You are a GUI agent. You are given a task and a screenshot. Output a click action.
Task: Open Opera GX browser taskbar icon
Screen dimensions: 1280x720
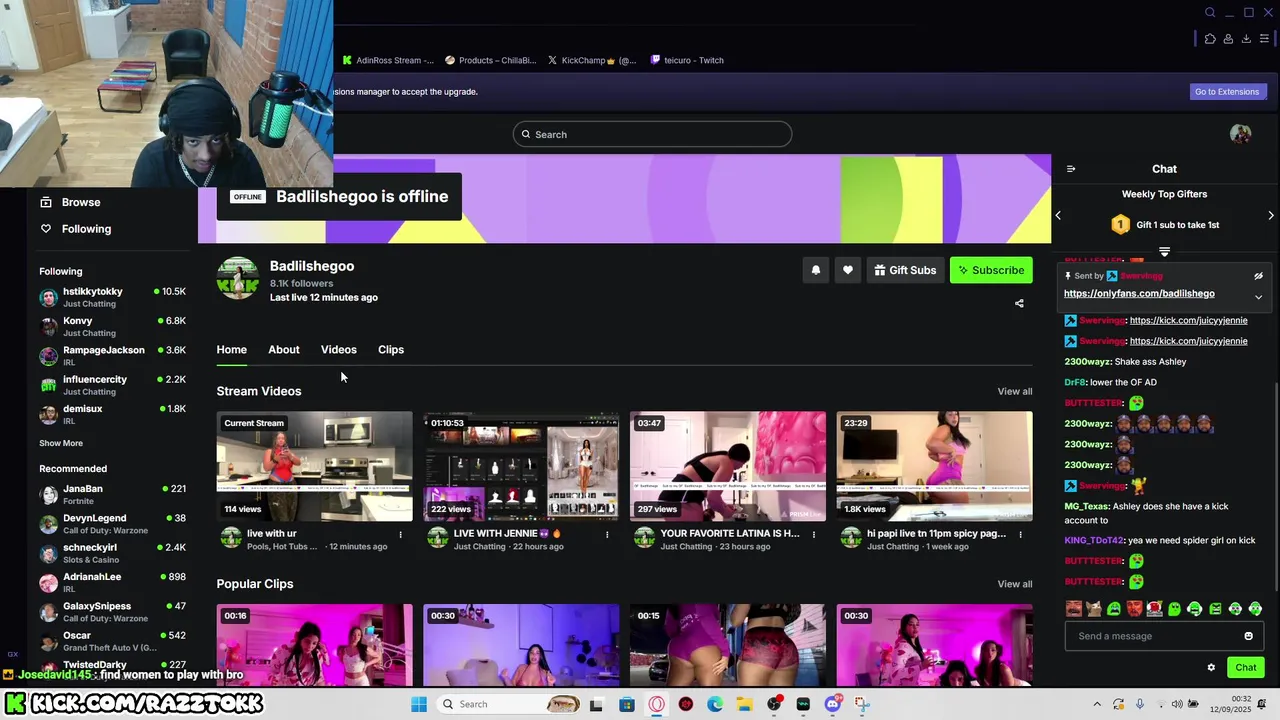656,704
